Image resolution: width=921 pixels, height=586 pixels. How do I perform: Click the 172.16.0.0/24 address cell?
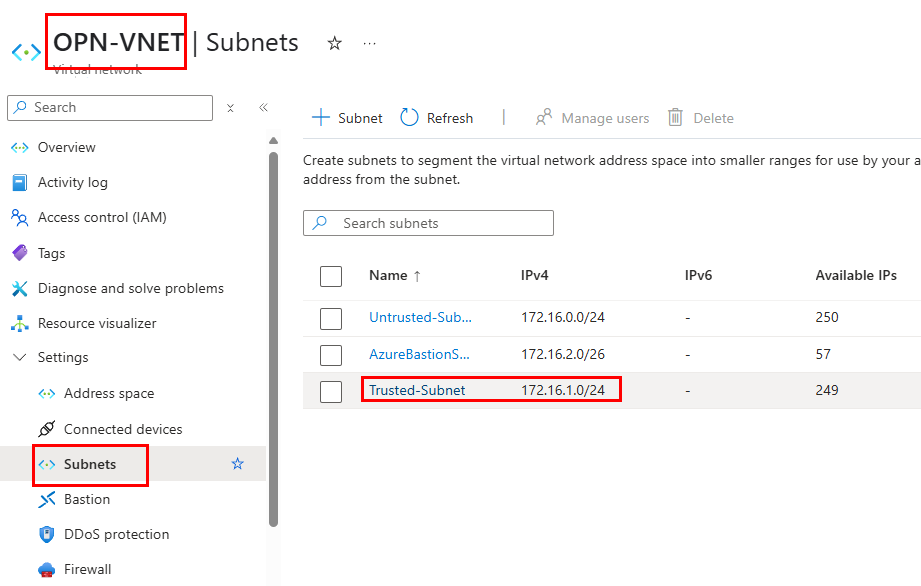tap(563, 317)
